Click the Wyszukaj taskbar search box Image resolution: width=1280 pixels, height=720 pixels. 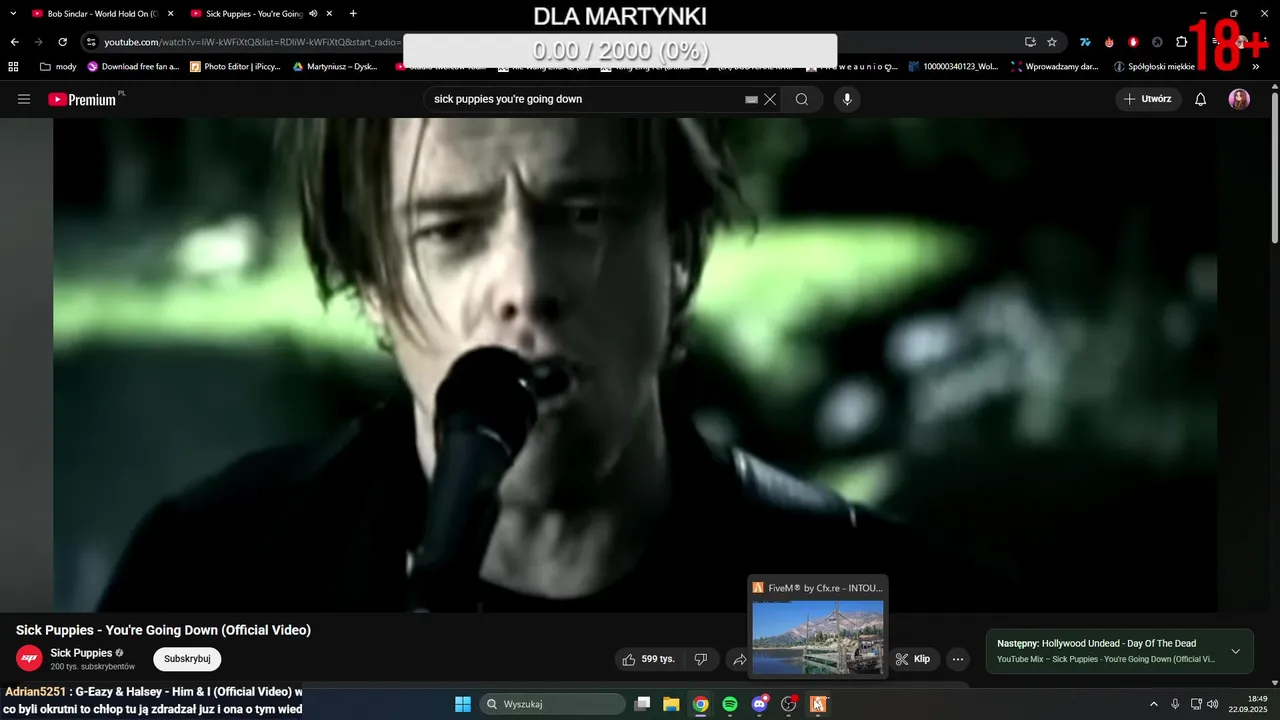click(552, 704)
